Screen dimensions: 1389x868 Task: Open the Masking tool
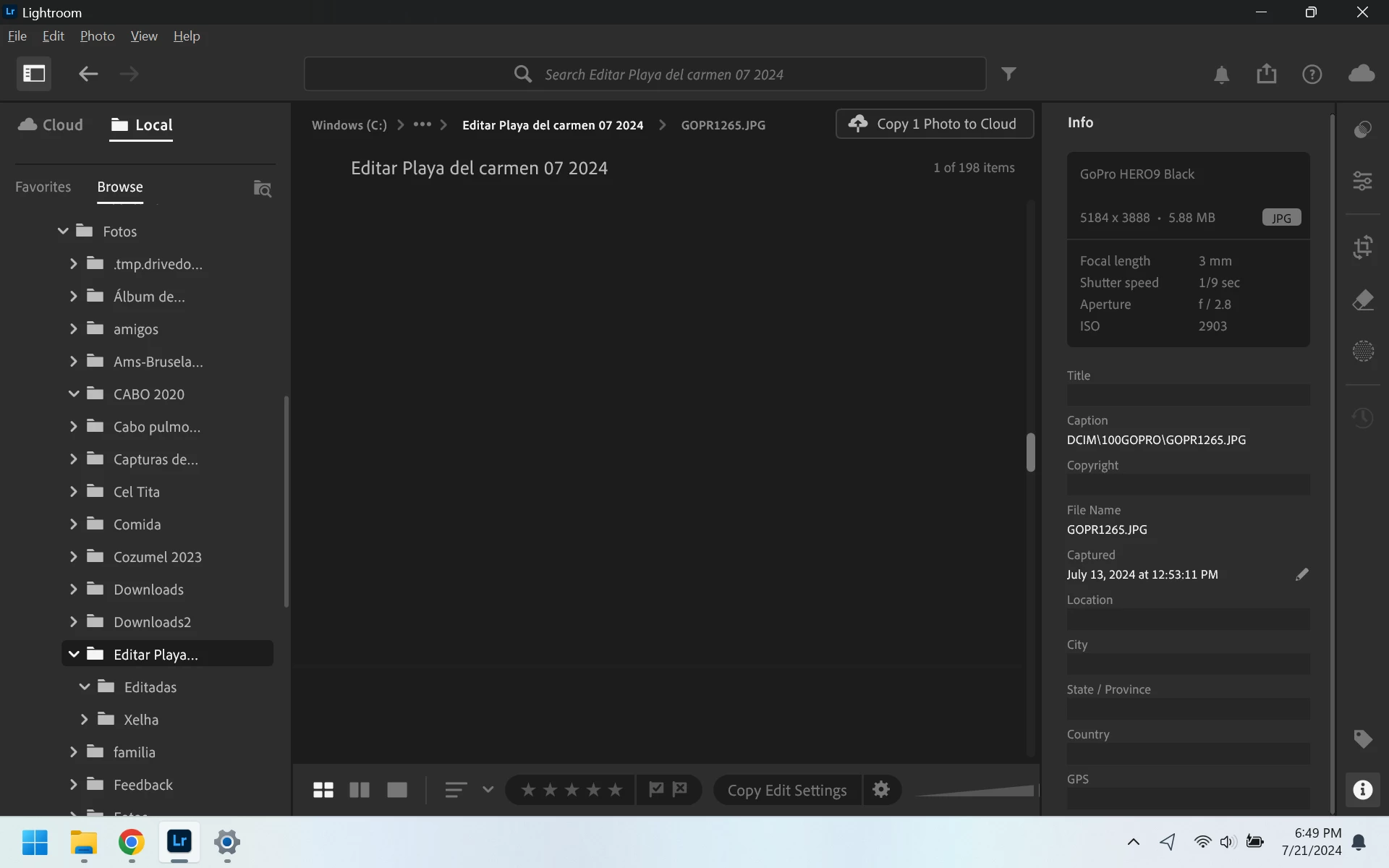pyautogui.click(x=1363, y=352)
